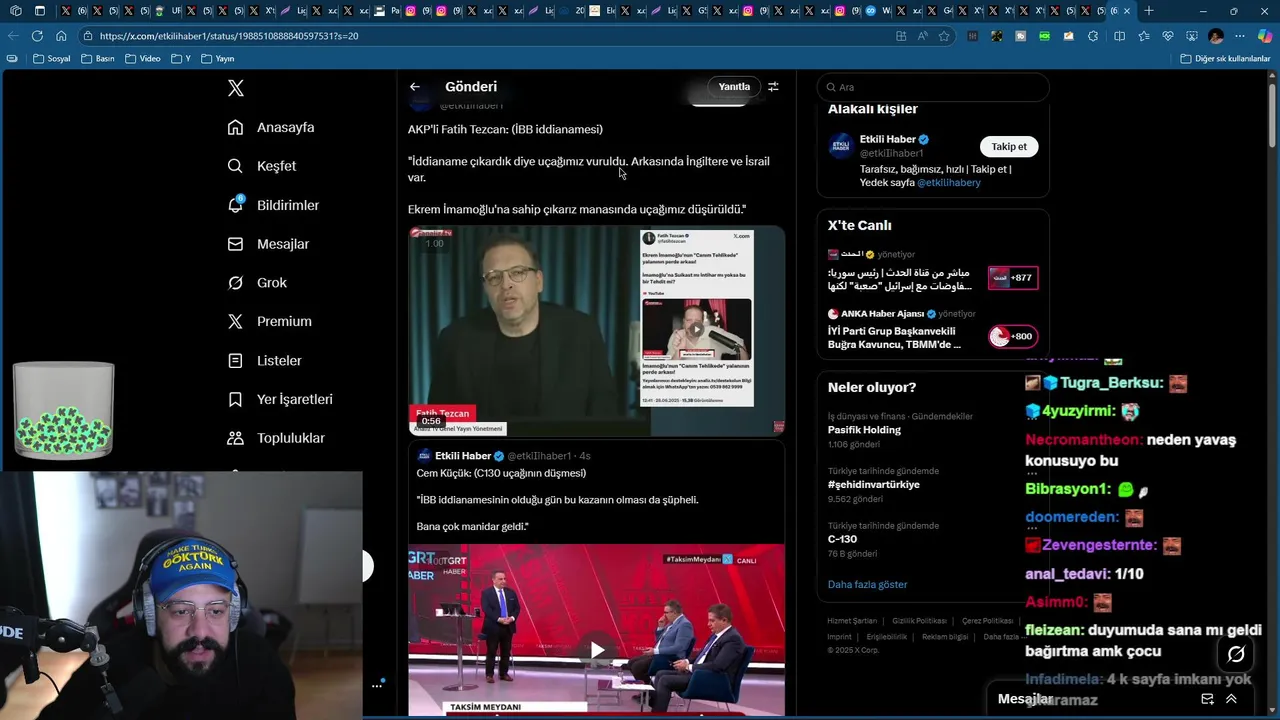Focus the Ara search field
Viewport: 1280px width, 720px height.
933,87
